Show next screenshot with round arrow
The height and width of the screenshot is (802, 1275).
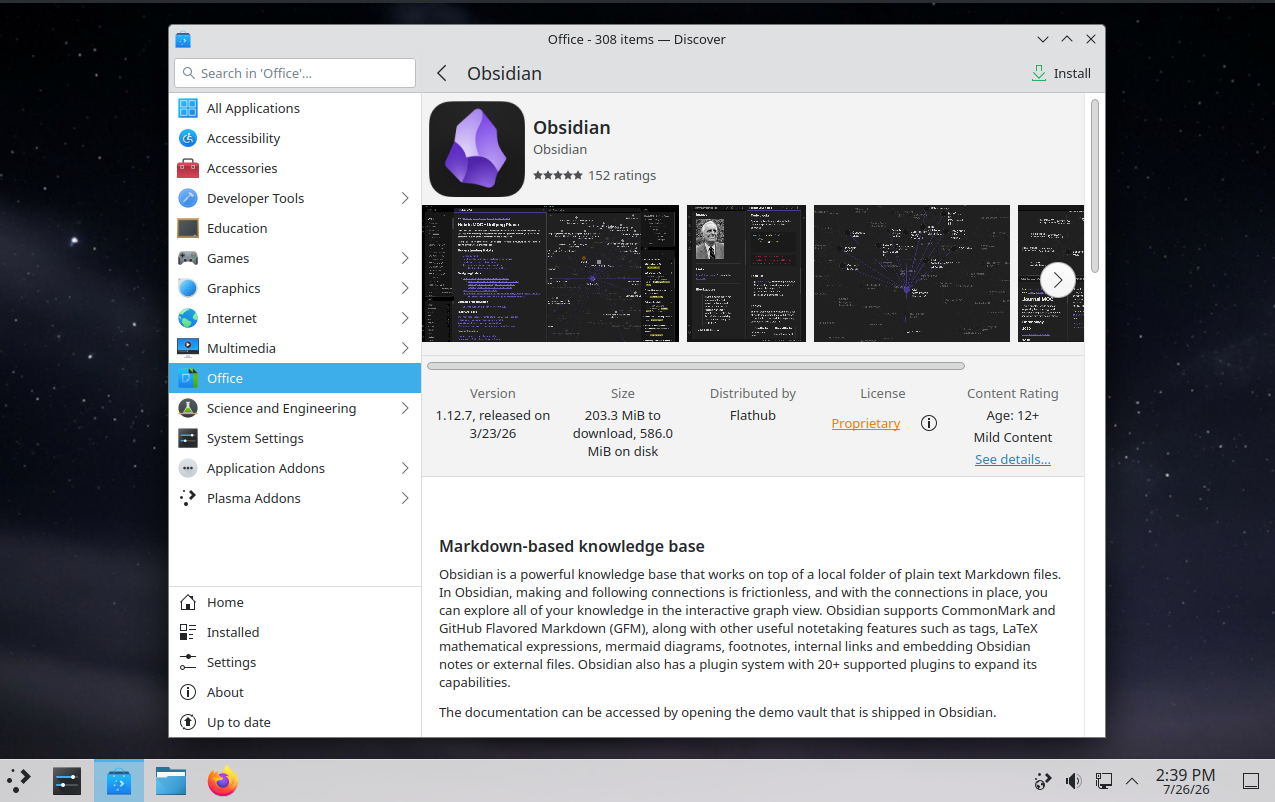point(1058,280)
